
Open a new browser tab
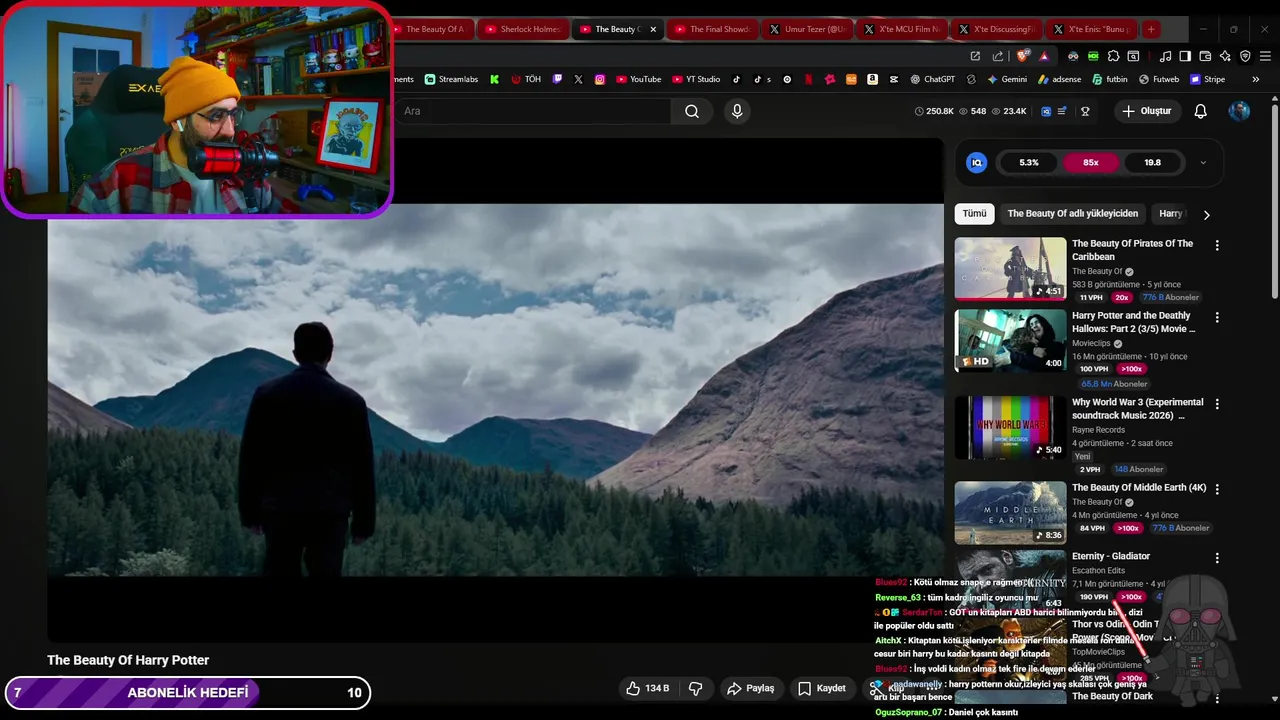pos(1151,29)
